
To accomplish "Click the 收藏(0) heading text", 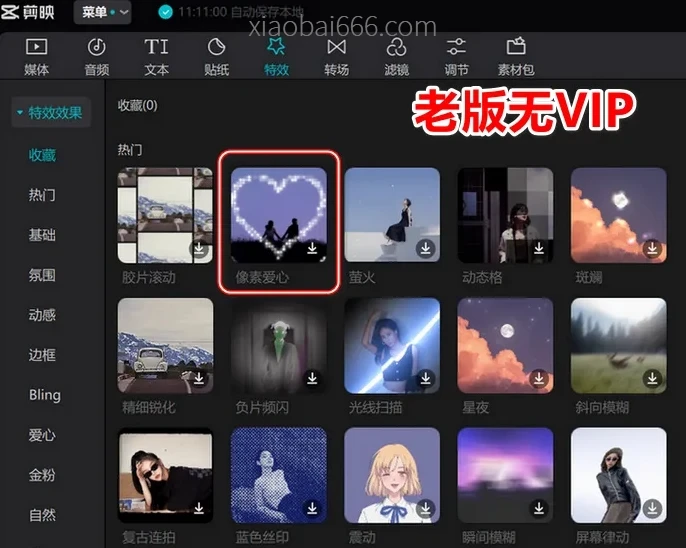I will [137, 105].
